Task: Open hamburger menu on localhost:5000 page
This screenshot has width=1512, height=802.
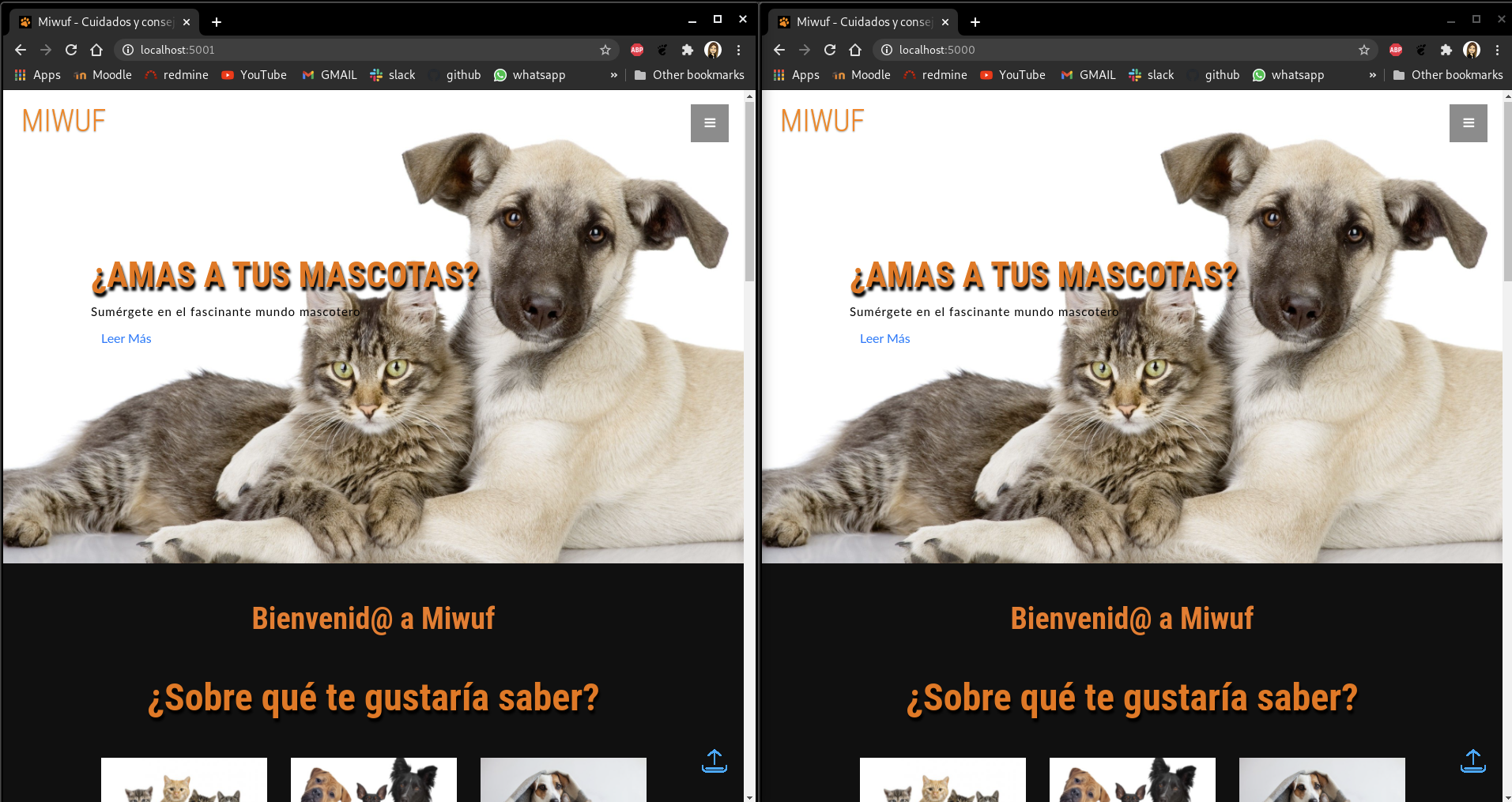Action: click(x=1468, y=123)
